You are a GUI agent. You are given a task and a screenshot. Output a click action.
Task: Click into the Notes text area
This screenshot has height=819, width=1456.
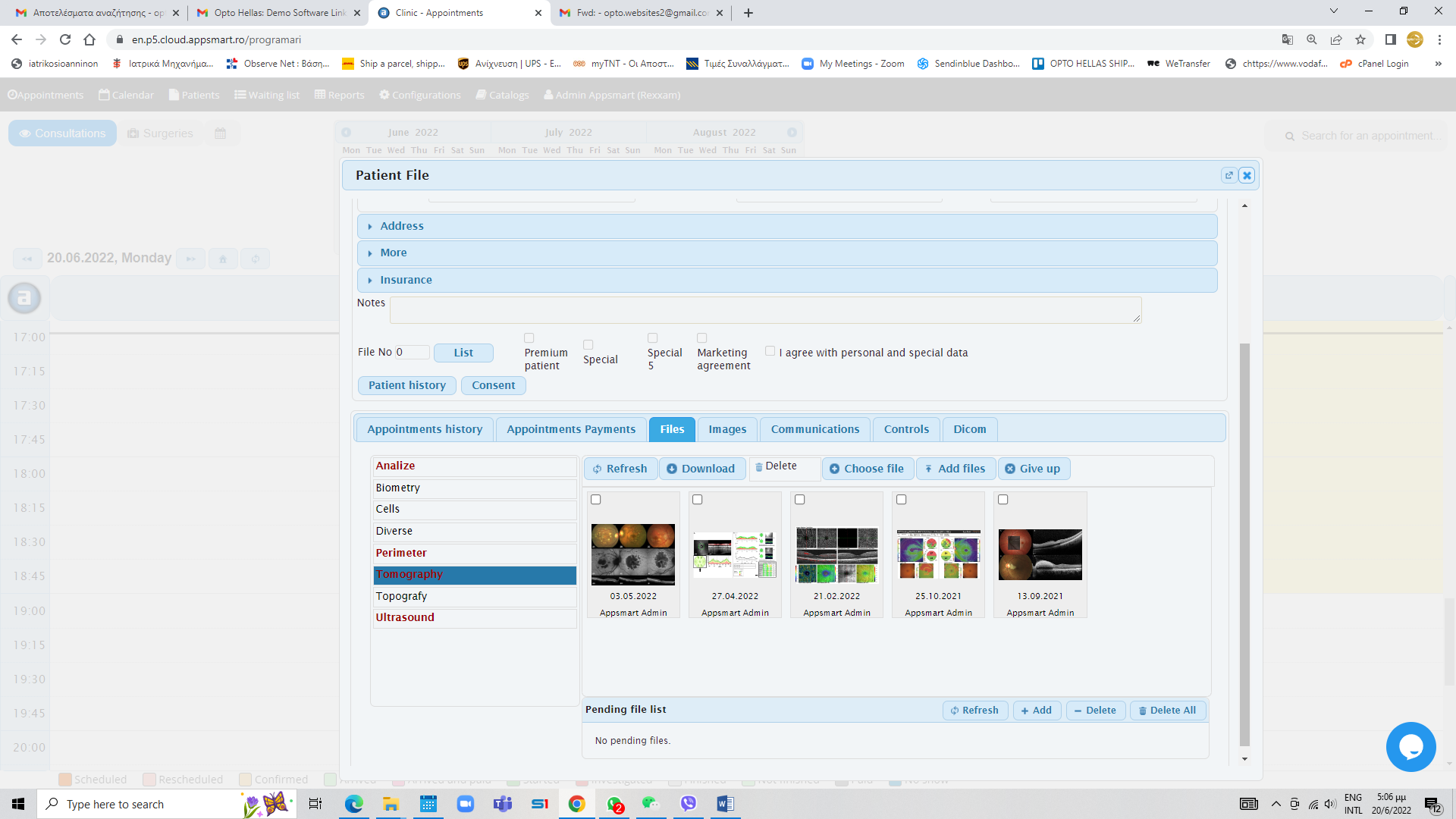click(x=766, y=310)
